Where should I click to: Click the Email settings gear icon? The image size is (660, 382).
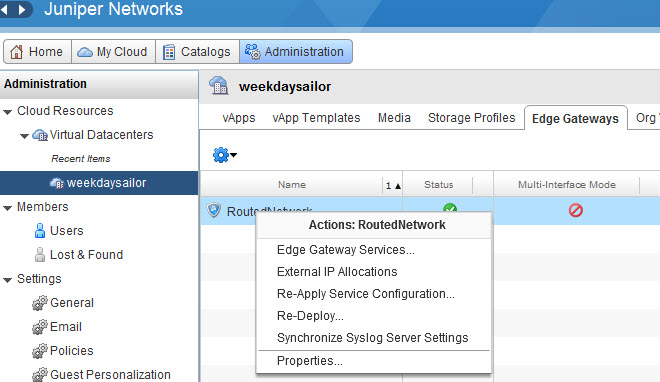[40, 326]
